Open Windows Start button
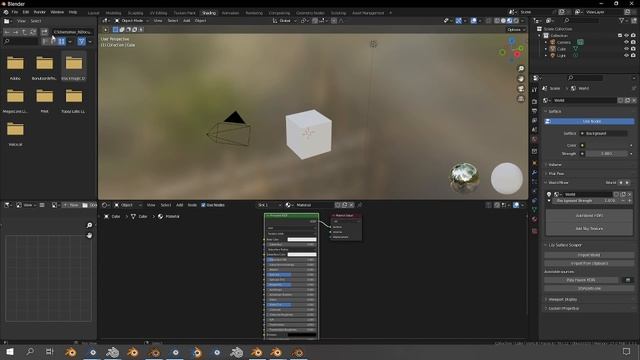 (x=10, y=351)
